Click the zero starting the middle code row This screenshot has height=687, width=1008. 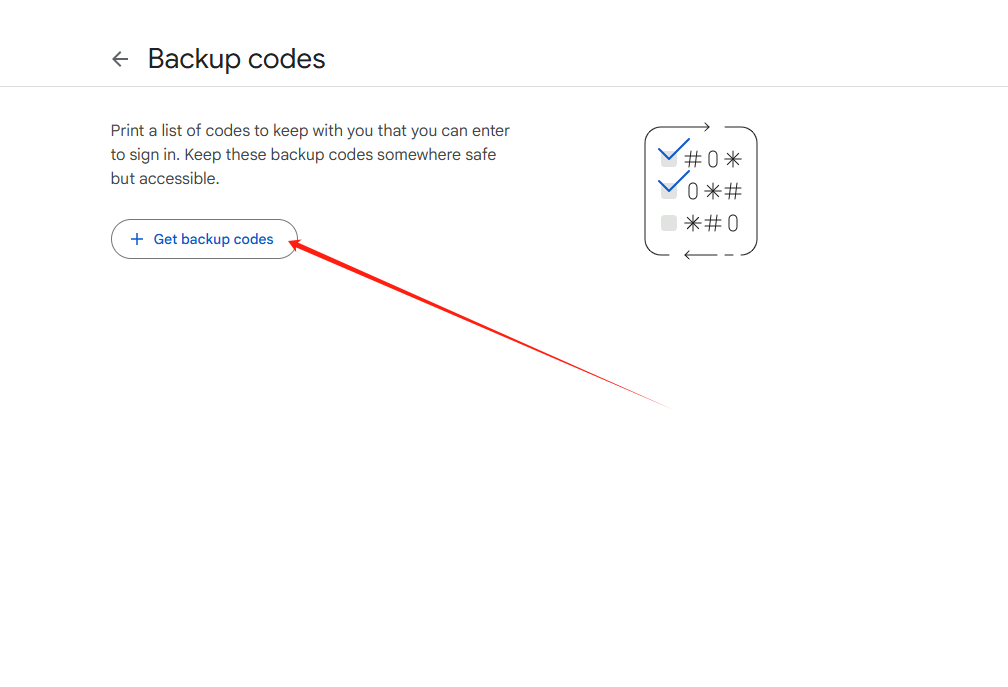tap(693, 192)
